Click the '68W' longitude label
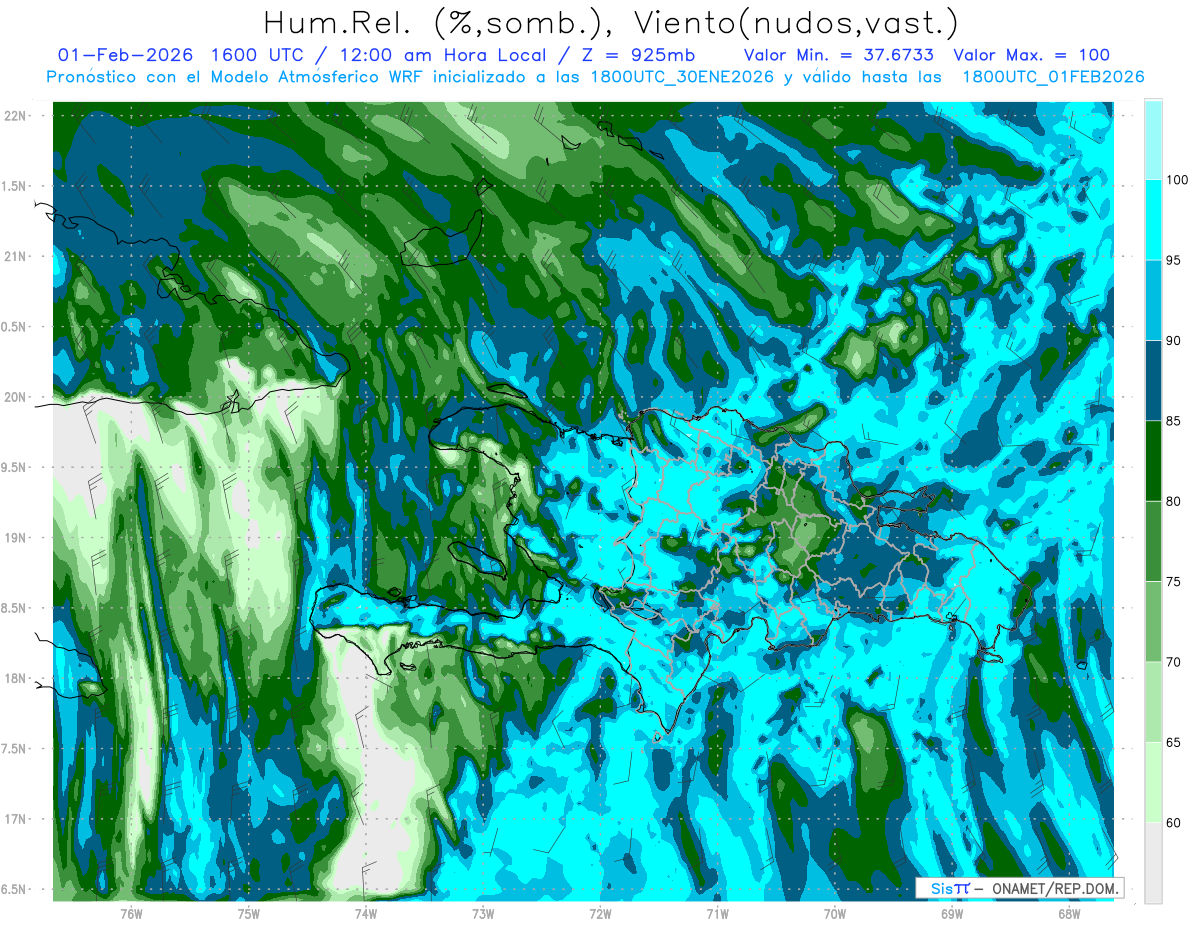 click(1069, 913)
